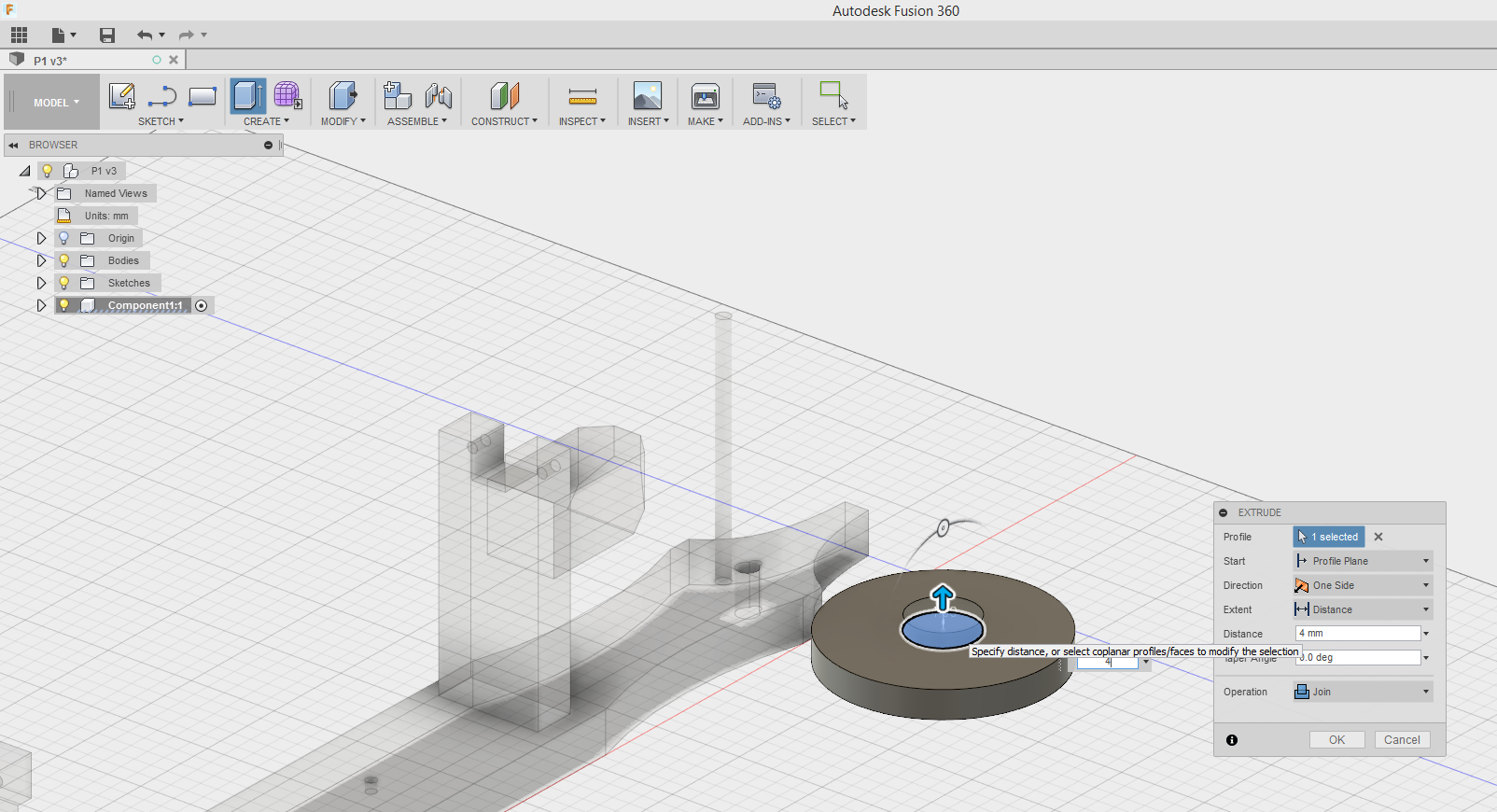Screen dimensions: 1497x812
Task: Open the File menu icon
Action: [63, 35]
